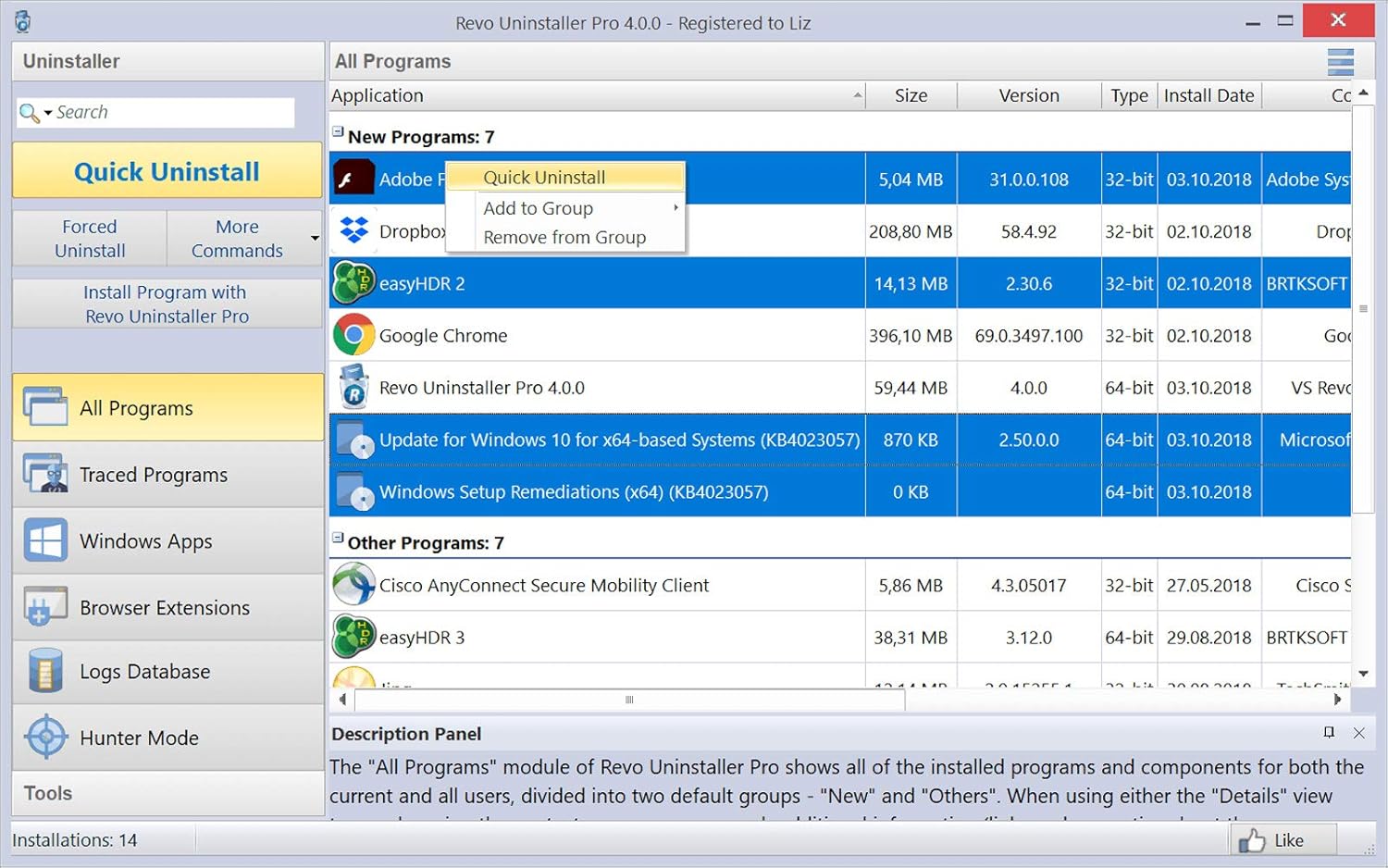Sort by the Size column header

tap(911, 95)
